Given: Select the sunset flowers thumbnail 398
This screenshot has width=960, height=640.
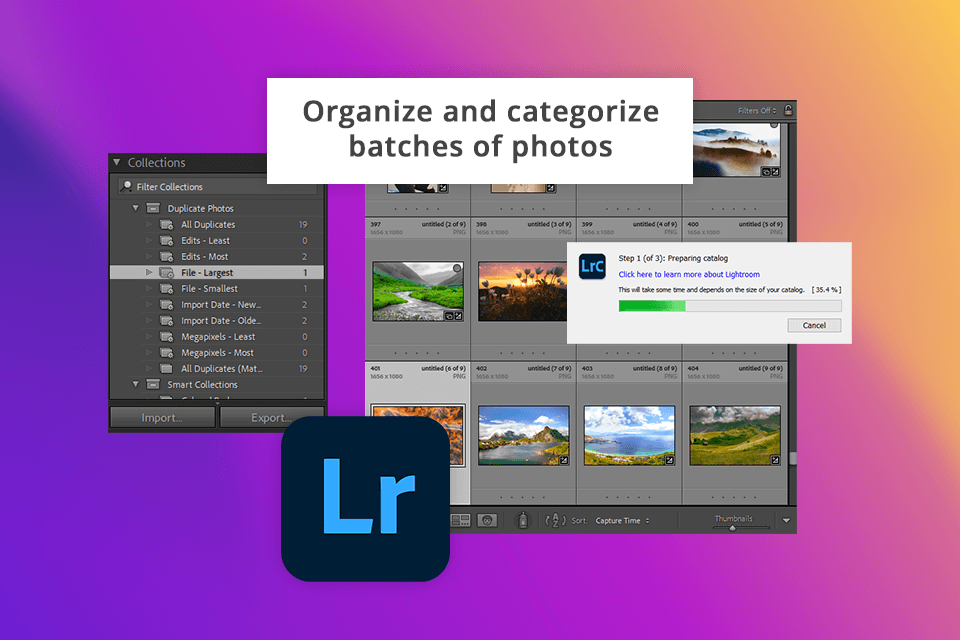Looking at the screenshot, I should 522,292.
